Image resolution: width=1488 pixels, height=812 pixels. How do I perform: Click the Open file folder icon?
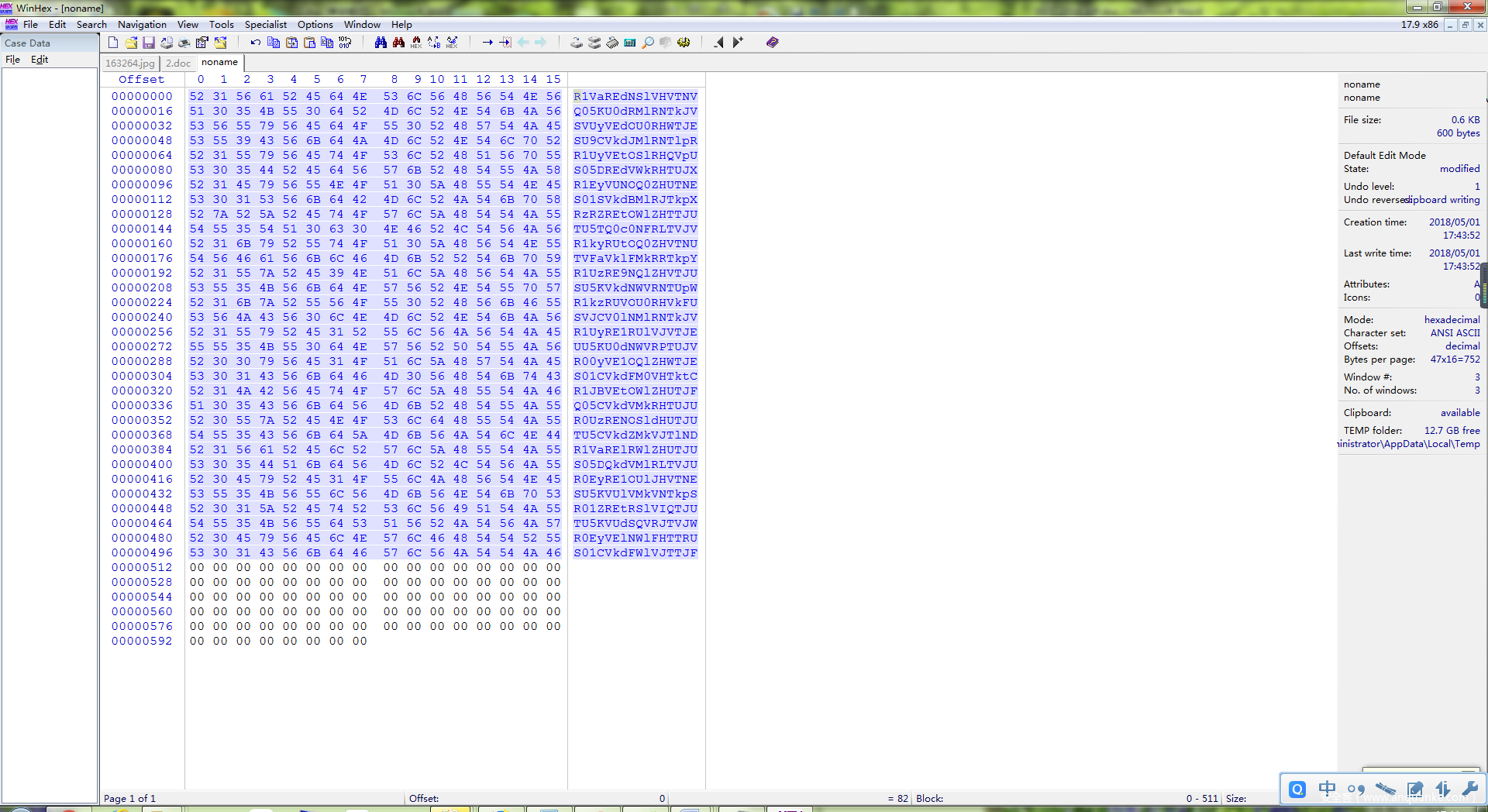pos(131,43)
